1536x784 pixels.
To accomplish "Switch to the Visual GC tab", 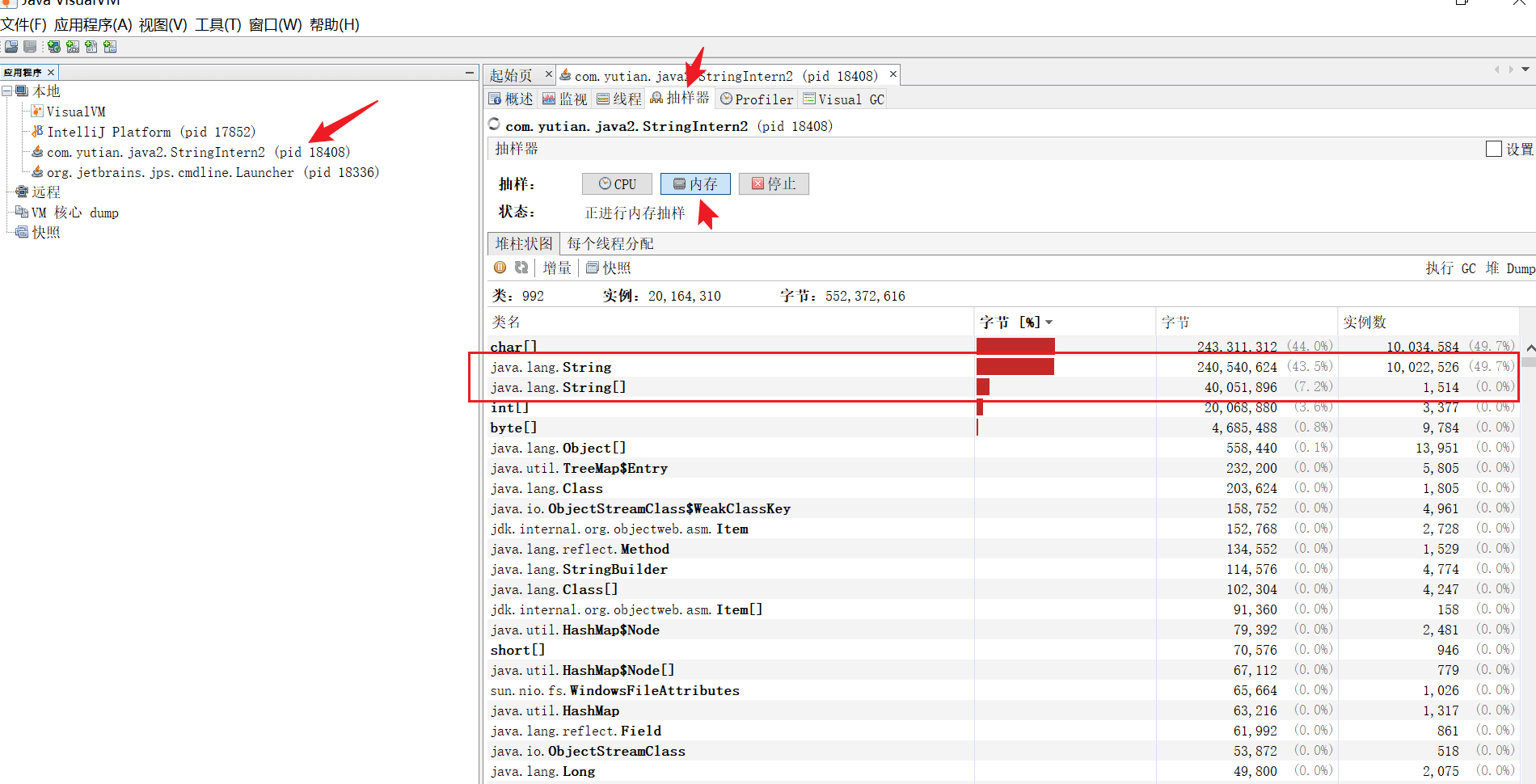I will tap(844, 99).
